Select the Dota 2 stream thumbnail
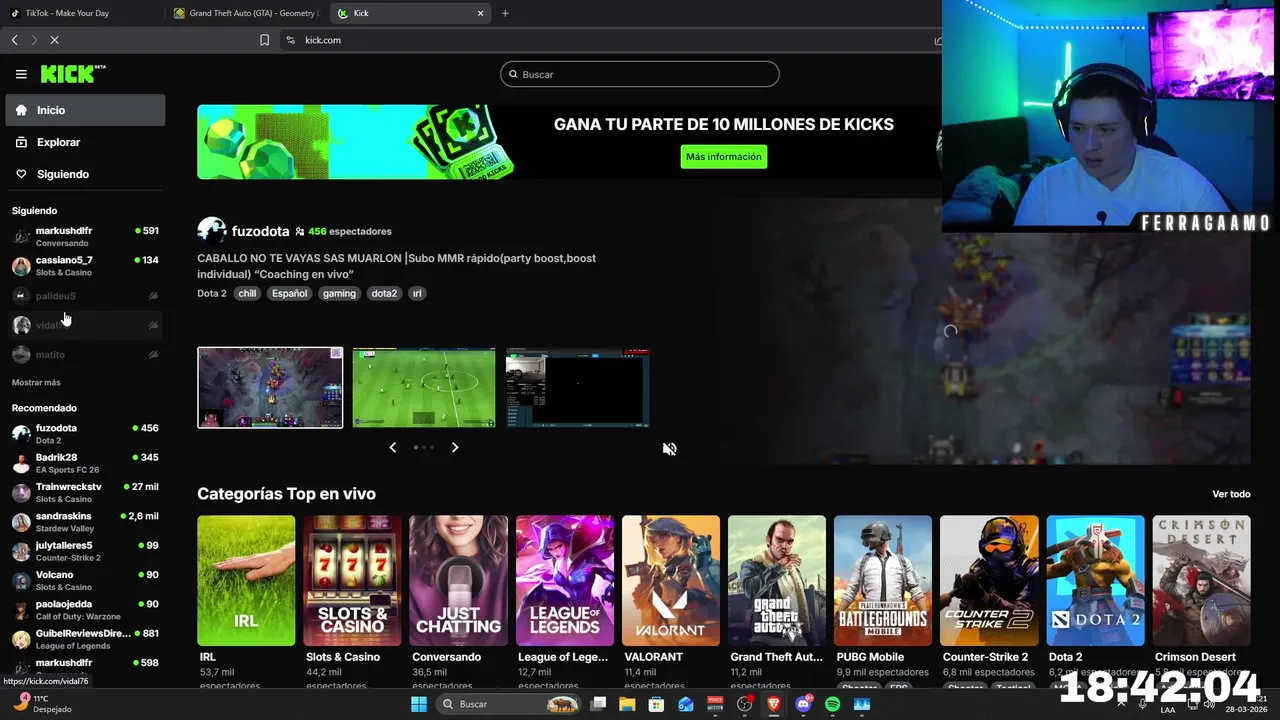Image resolution: width=1280 pixels, height=720 pixels. (270, 387)
